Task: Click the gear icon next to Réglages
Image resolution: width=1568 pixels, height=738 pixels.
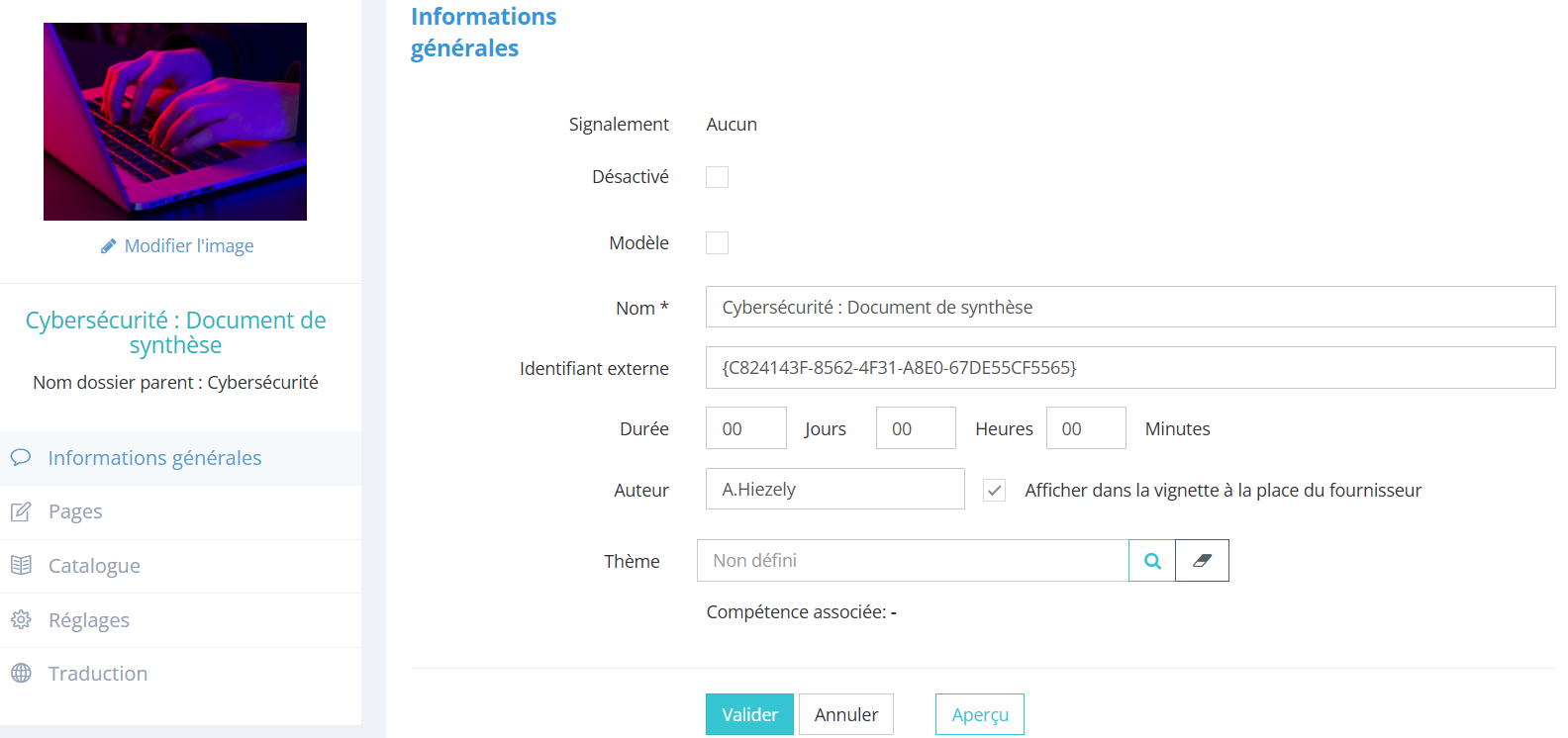Action: click(21, 619)
